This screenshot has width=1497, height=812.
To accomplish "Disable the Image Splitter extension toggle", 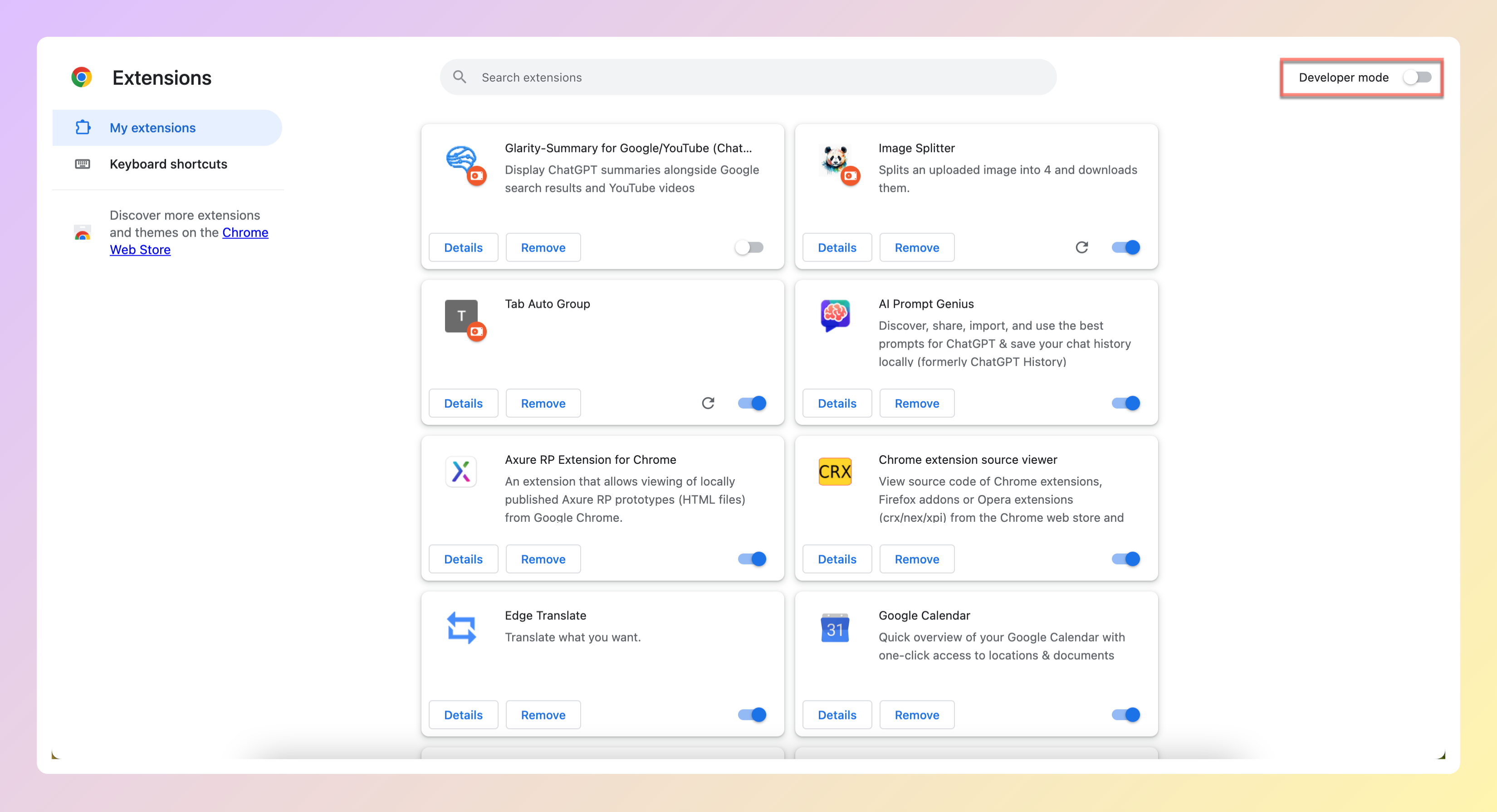I will click(x=1126, y=248).
